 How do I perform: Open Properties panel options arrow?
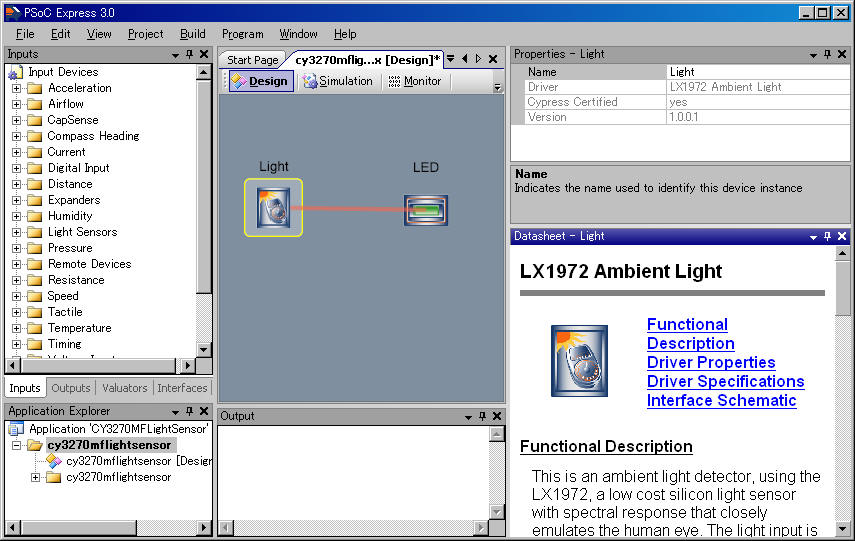pos(813,55)
